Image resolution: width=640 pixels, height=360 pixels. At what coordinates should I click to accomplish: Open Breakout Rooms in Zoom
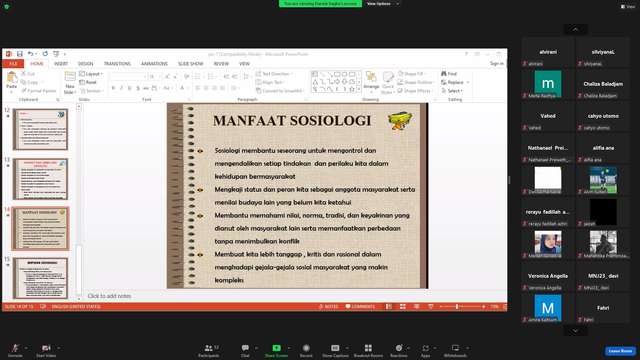pos(368,351)
